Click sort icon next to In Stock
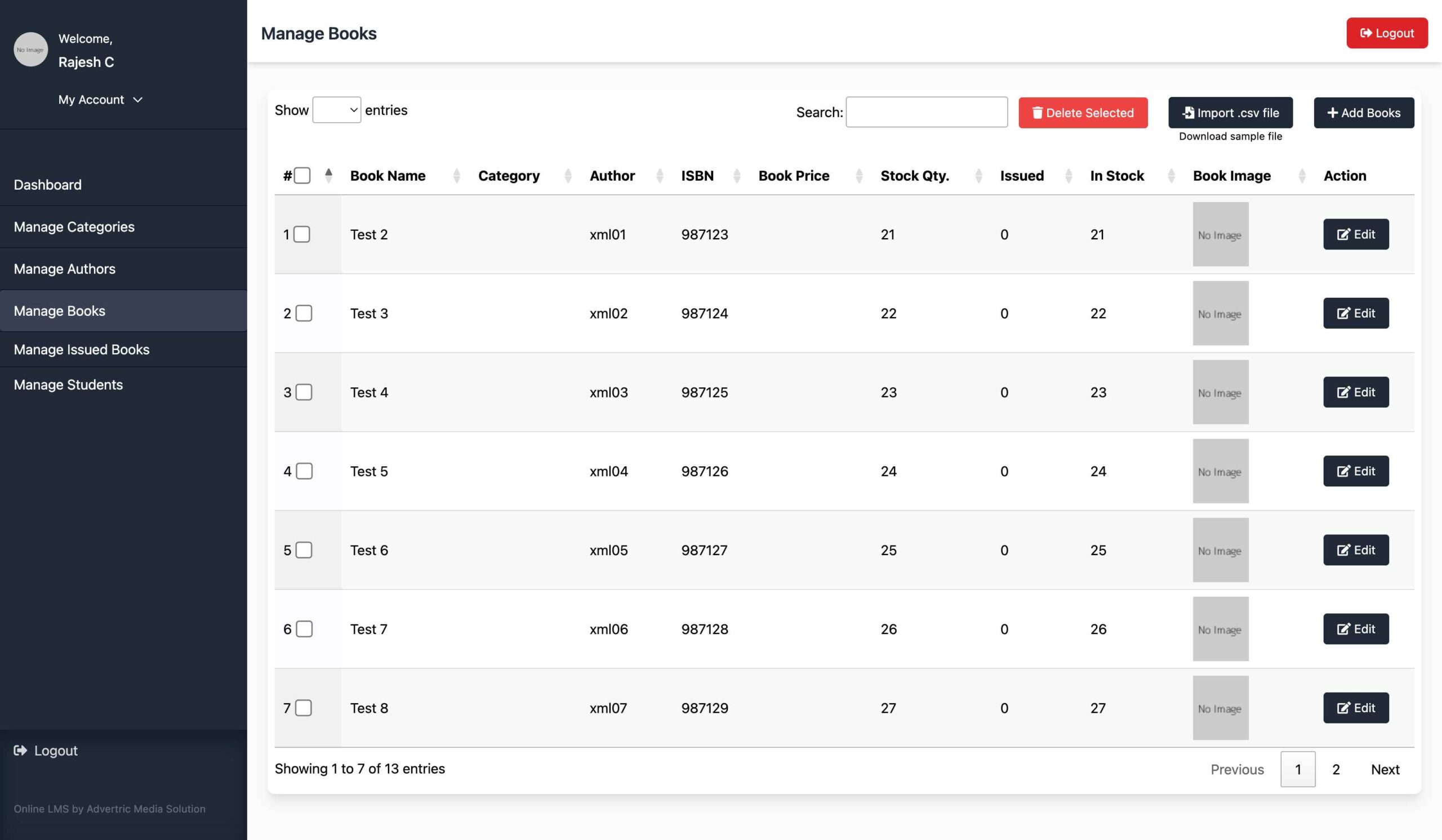The height and width of the screenshot is (840, 1442). coord(1170,176)
